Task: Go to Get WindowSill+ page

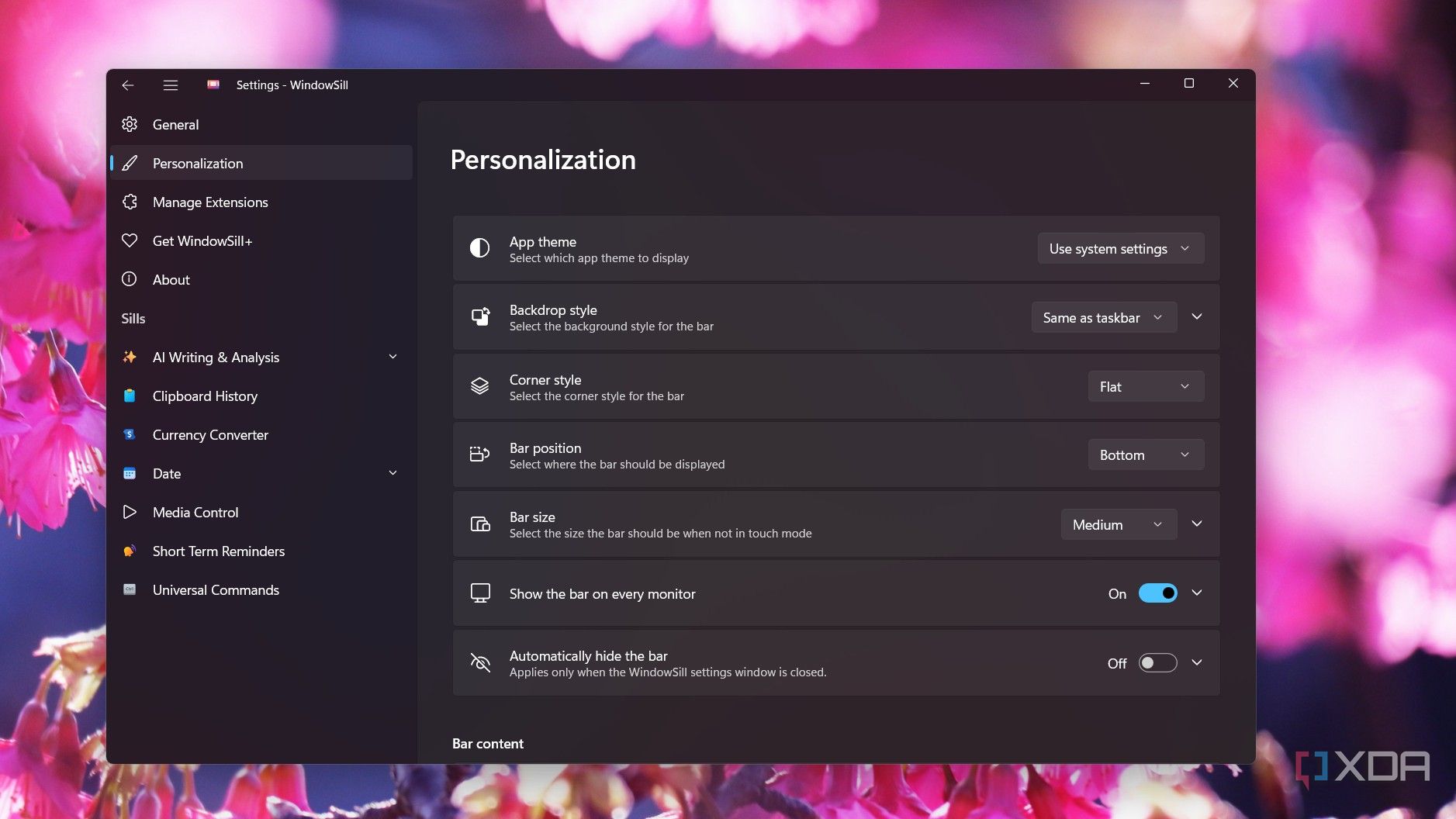Action: pyautogui.click(x=261, y=240)
